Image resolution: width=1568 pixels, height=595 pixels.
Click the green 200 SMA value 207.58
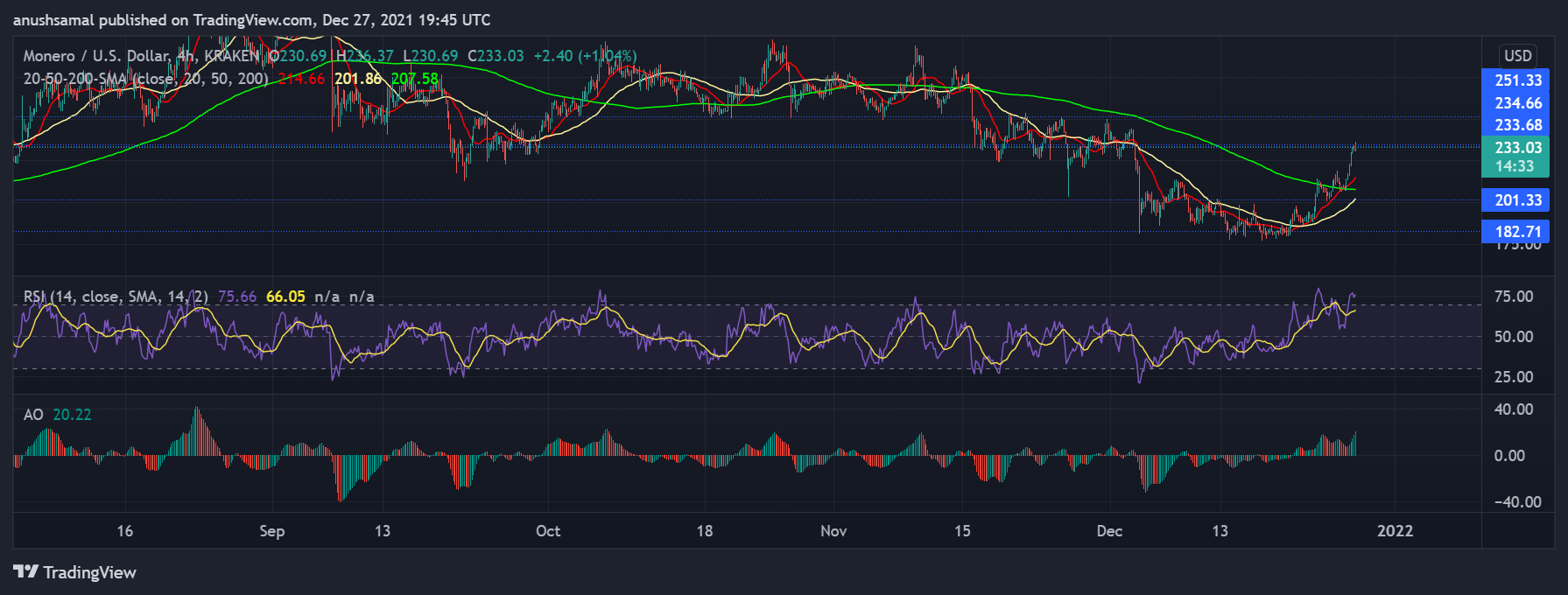414,79
